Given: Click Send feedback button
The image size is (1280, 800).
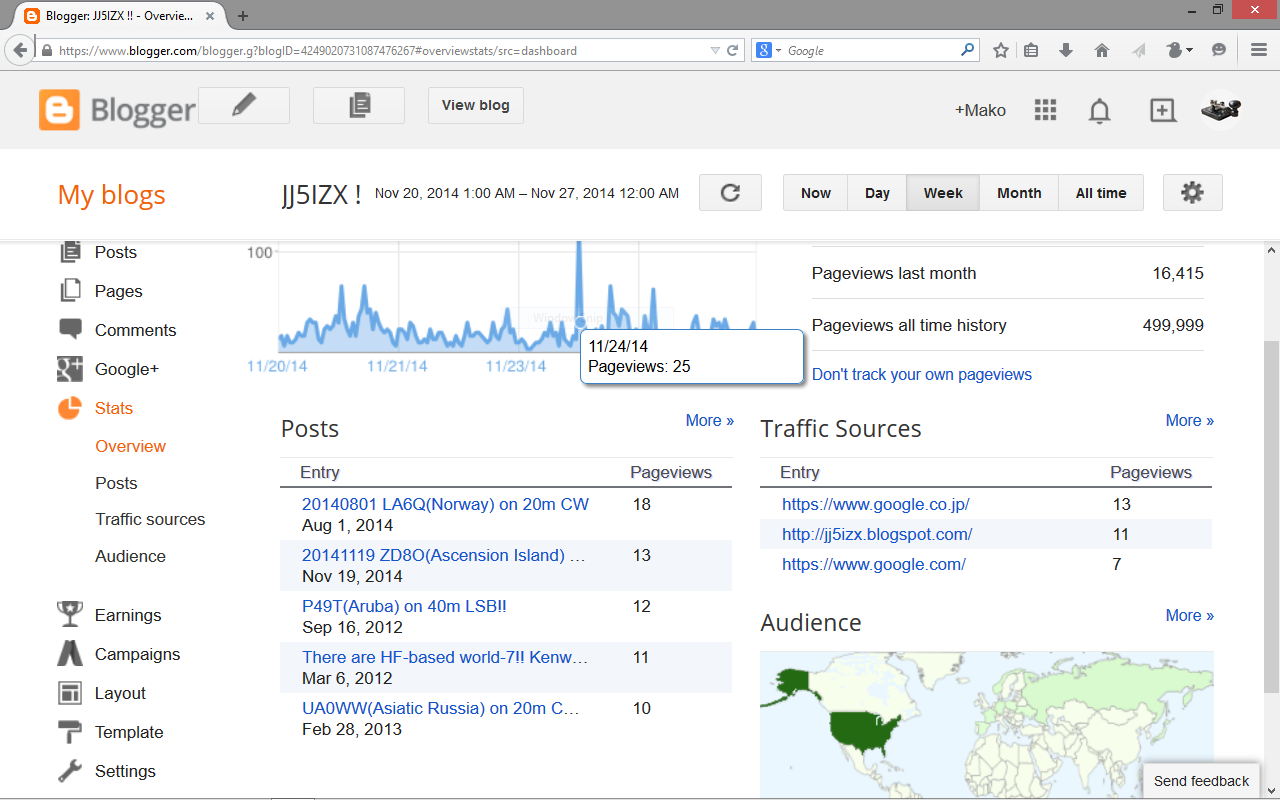Looking at the screenshot, I should [1201, 781].
